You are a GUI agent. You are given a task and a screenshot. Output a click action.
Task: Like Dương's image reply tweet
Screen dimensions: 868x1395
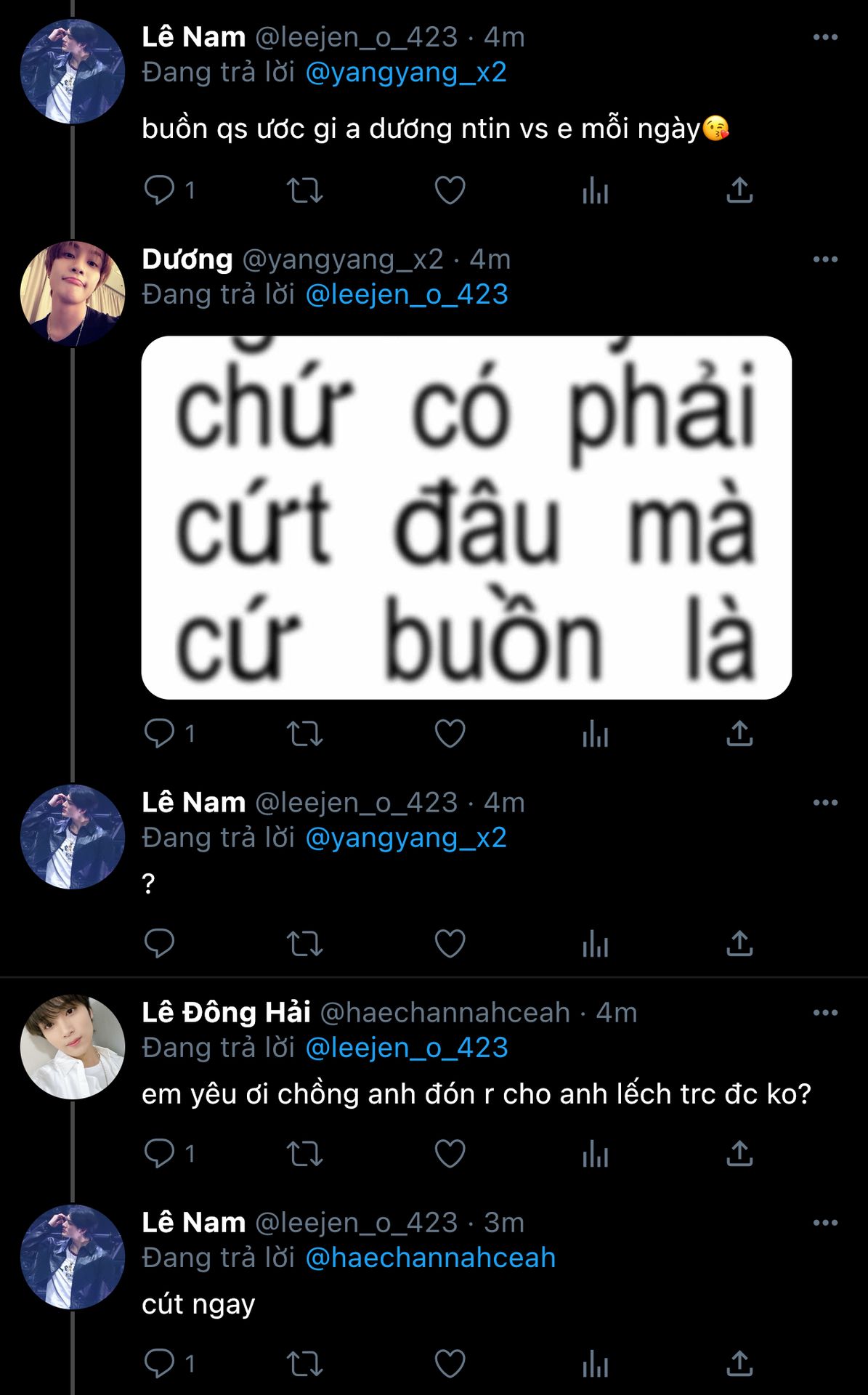(450, 734)
